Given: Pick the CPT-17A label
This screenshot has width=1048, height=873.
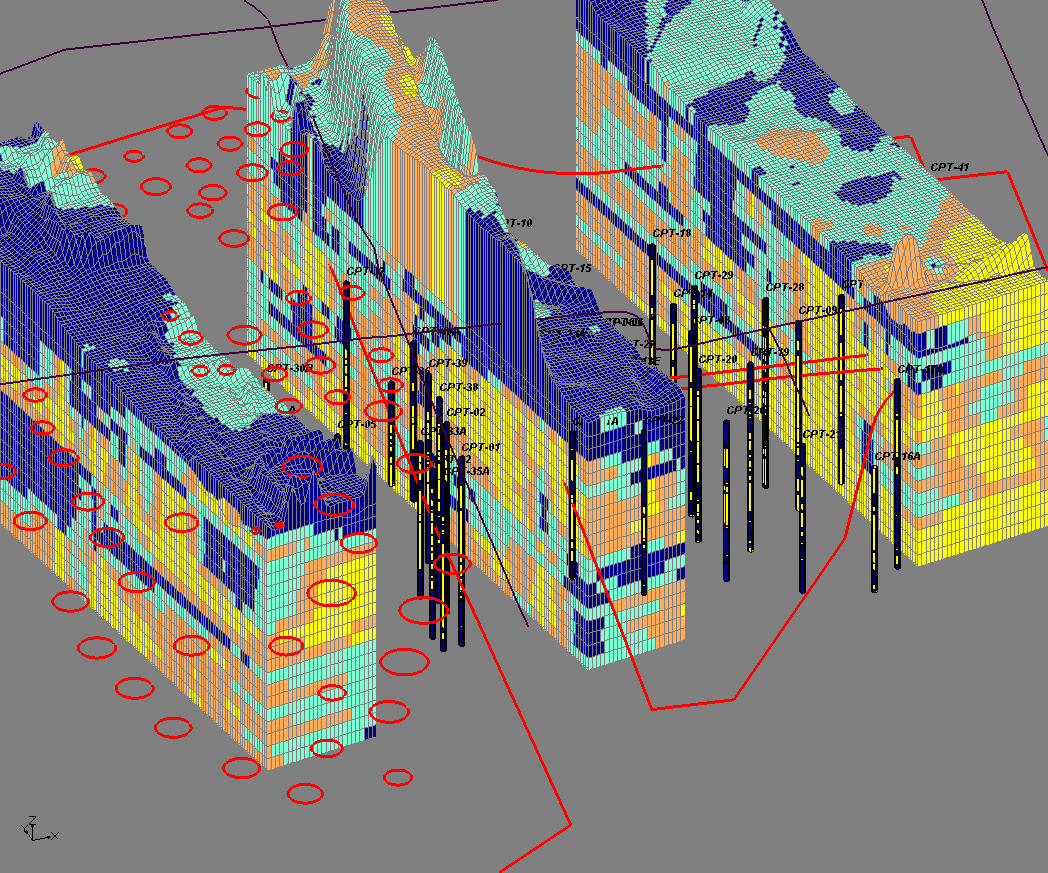Looking at the screenshot, I should (921, 370).
